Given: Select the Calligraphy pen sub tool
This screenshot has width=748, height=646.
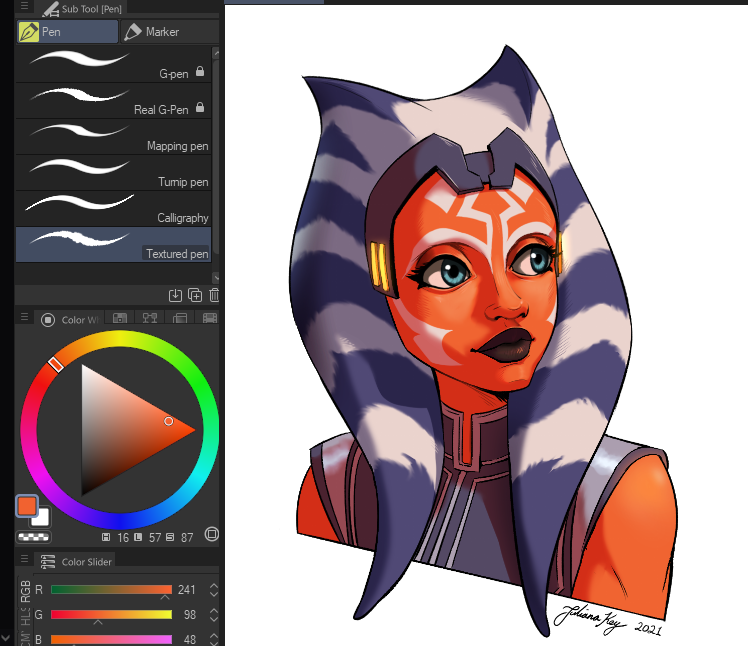Looking at the screenshot, I should pos(114,209).
